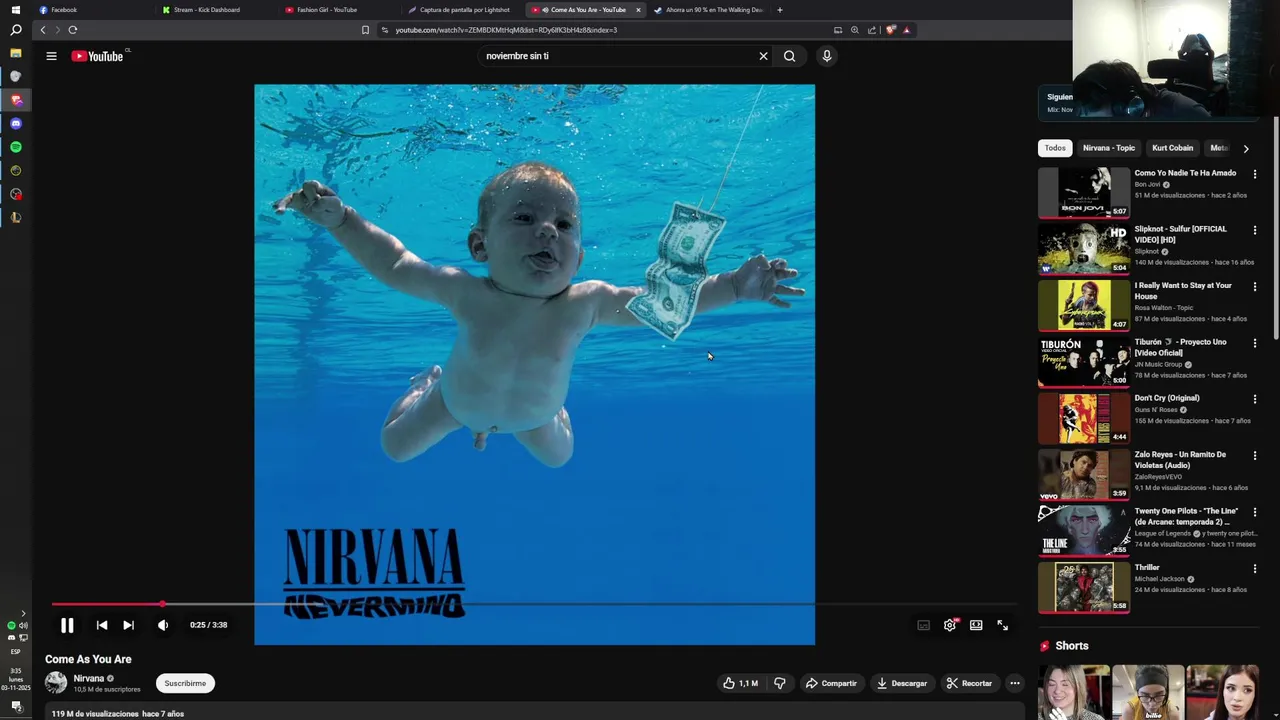Image resolution: width=1280 pixels, height=720 pixels.
Task: Open the player settings gear
Action: click(950, 625)
